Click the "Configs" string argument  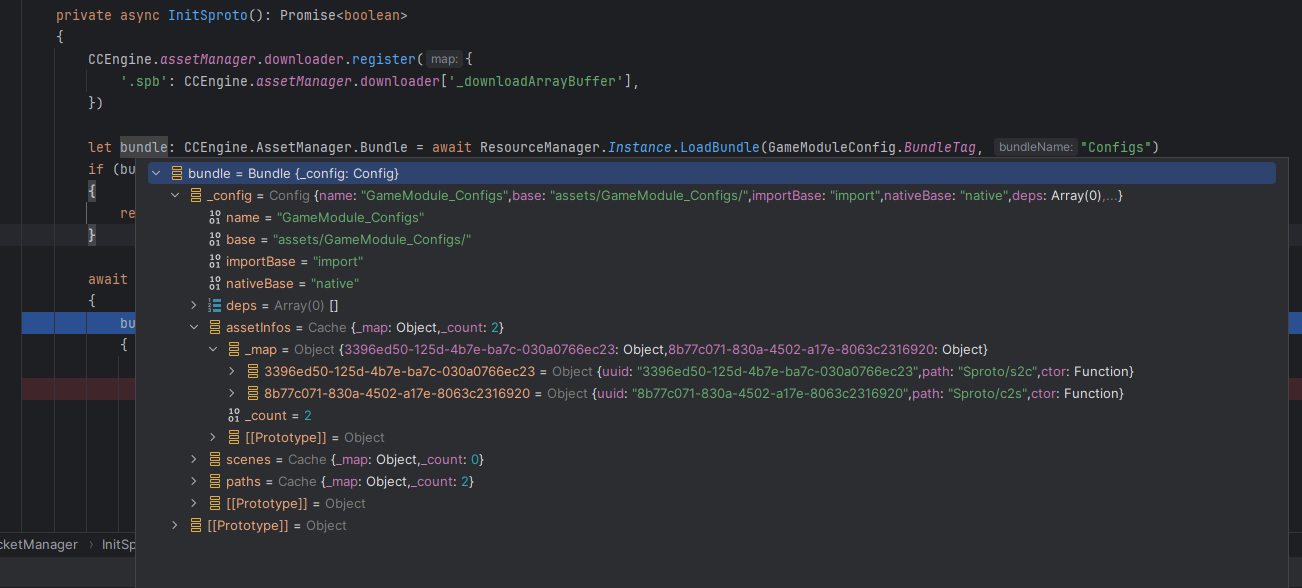tap(1115, 148)
